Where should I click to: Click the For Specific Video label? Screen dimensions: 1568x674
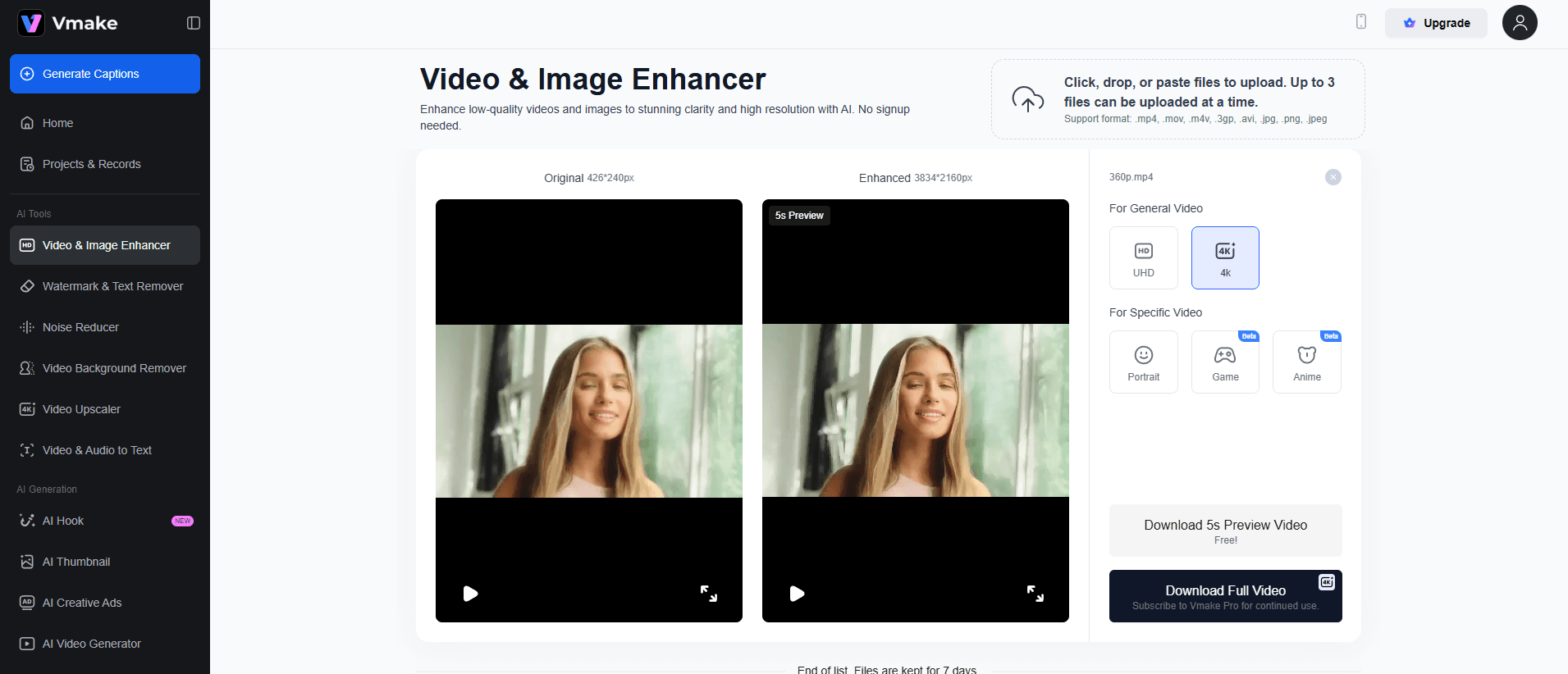click(1155, 312)
